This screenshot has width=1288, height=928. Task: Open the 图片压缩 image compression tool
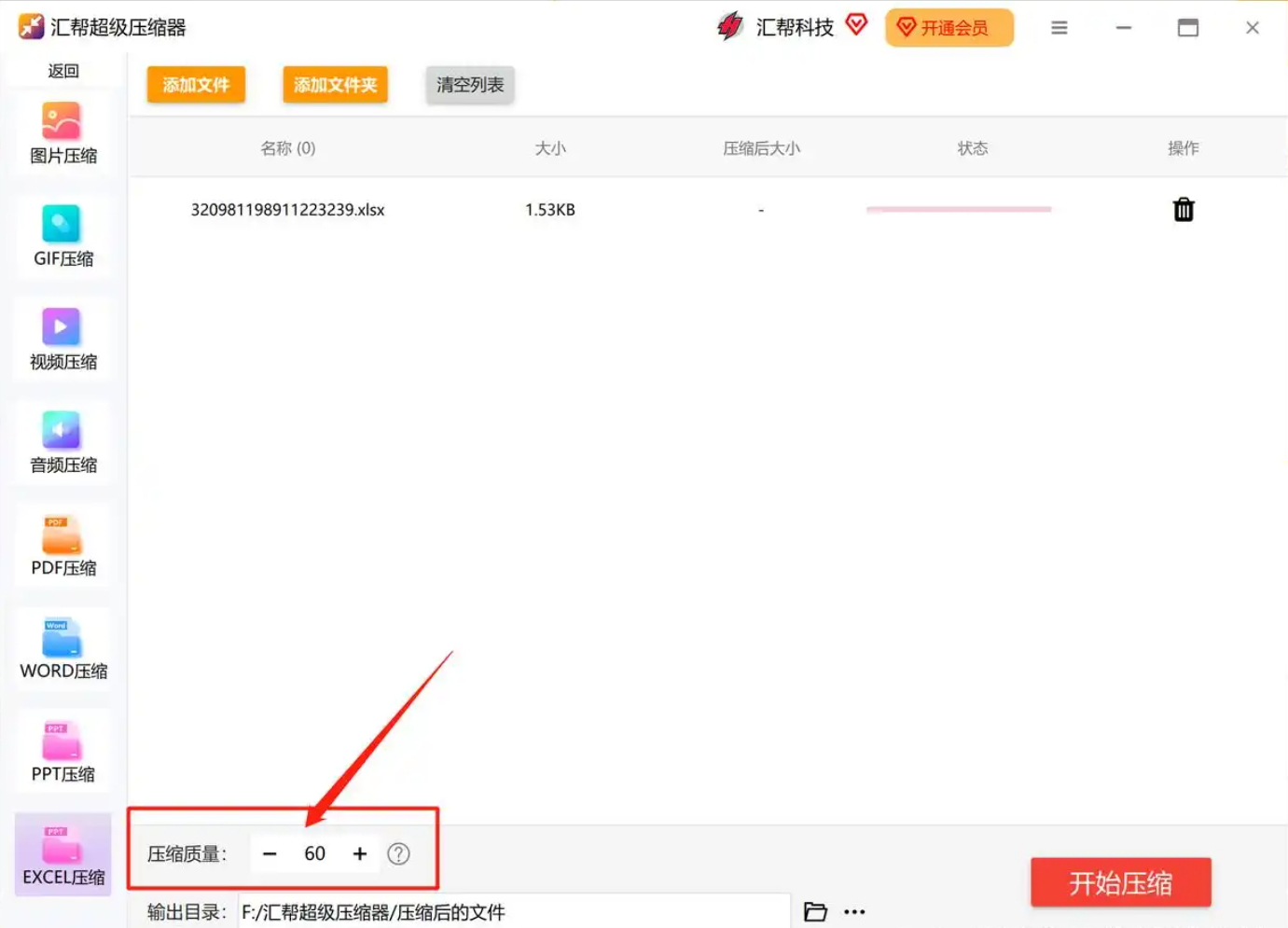[63, 133]
